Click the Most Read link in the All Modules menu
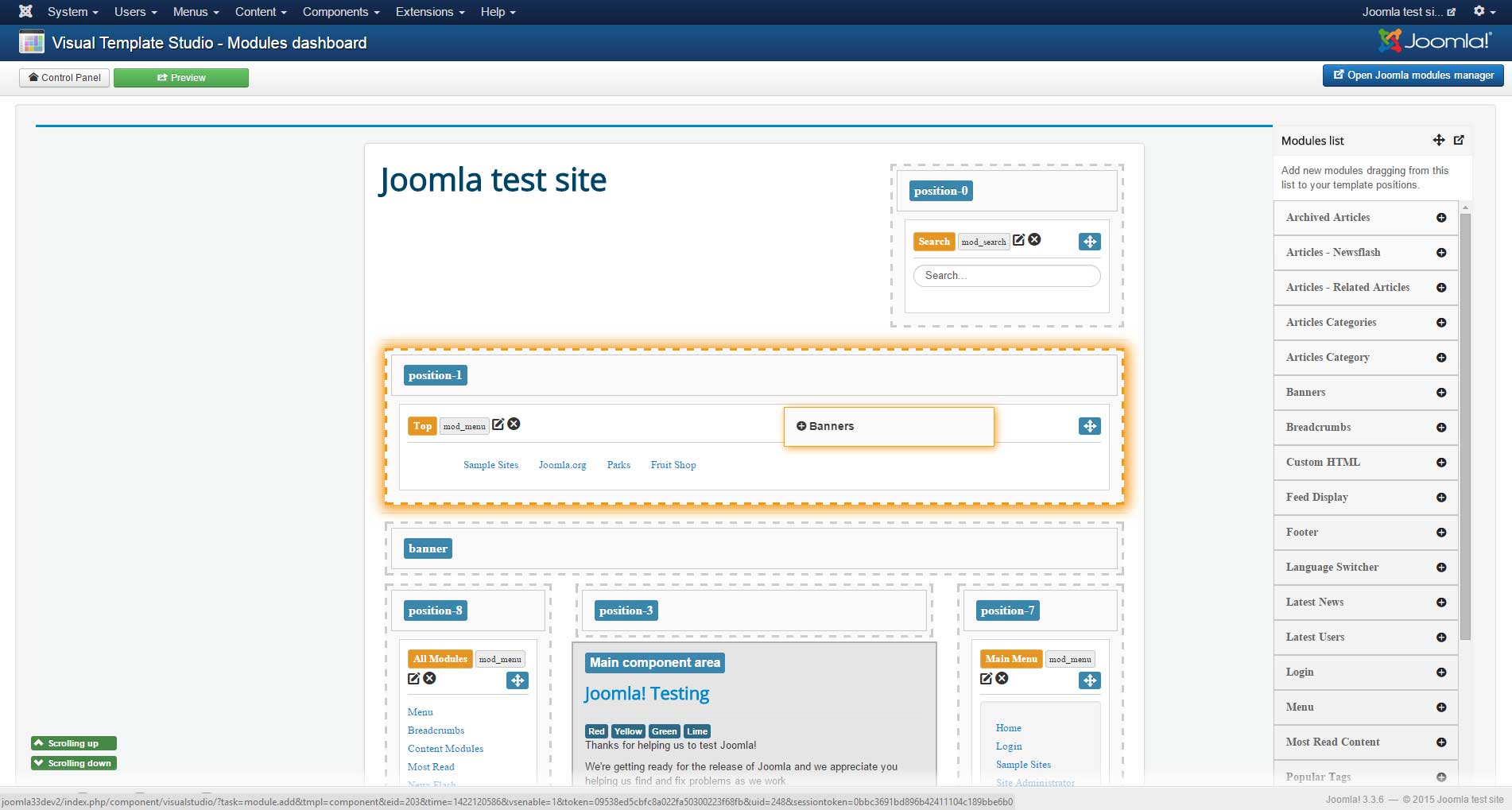 point(431,767)
